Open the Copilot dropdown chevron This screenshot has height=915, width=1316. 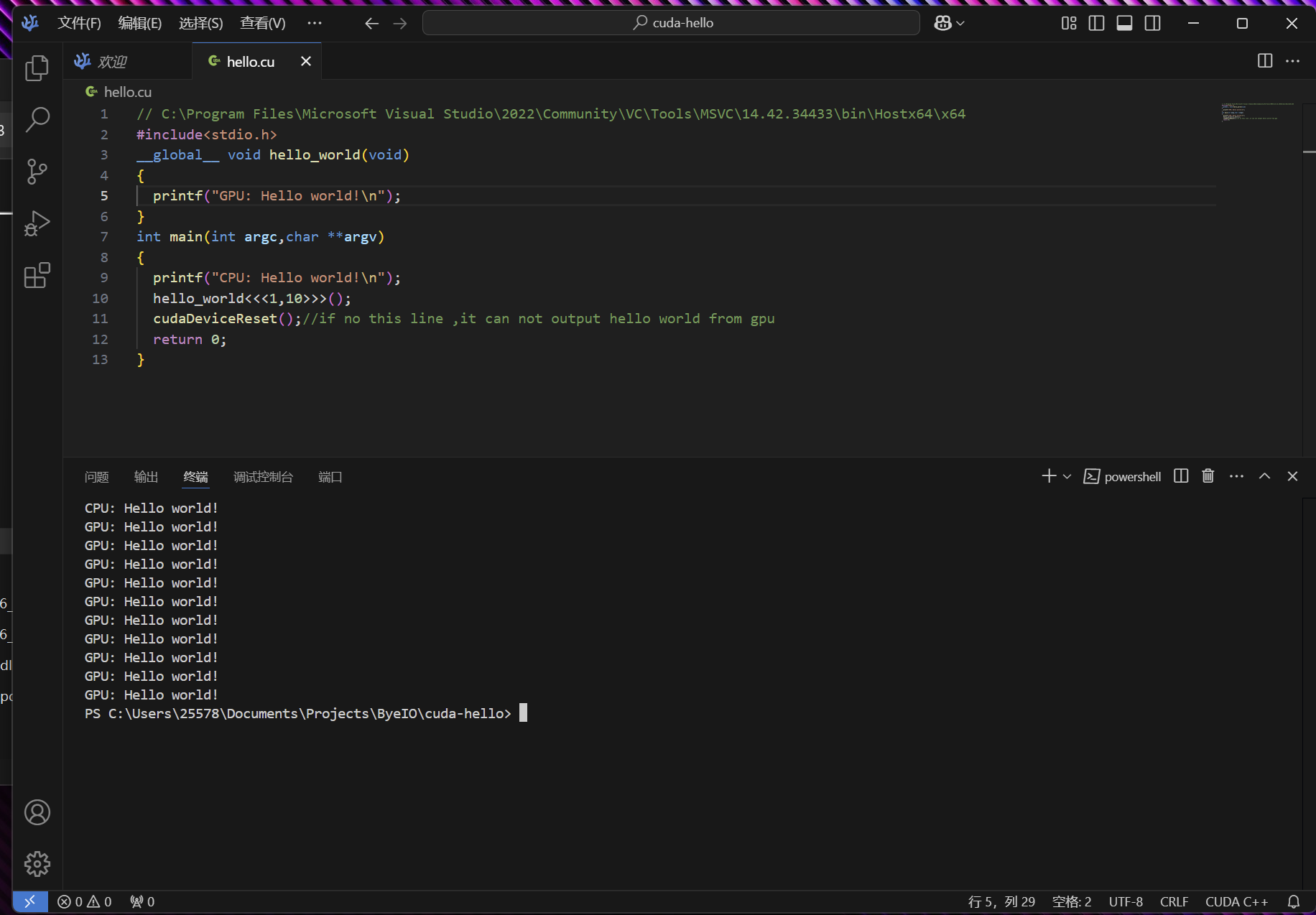pyautogui.click(x=960, y=24)
